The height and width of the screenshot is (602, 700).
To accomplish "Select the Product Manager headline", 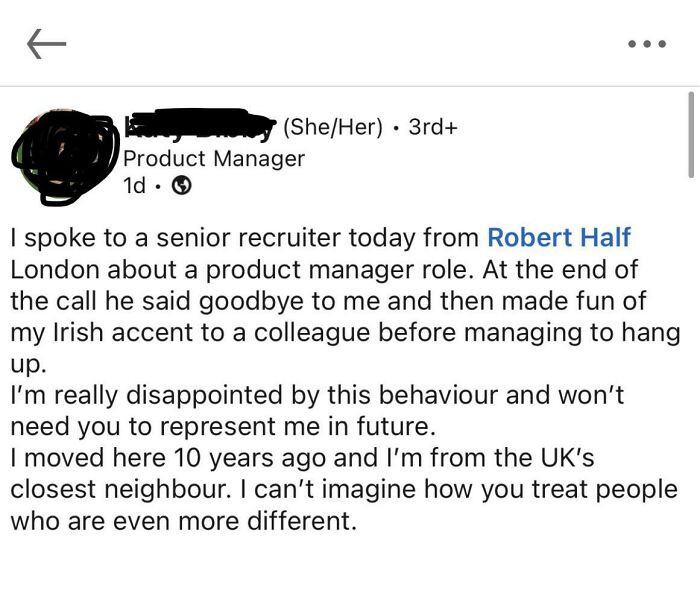I will [214, 158].
